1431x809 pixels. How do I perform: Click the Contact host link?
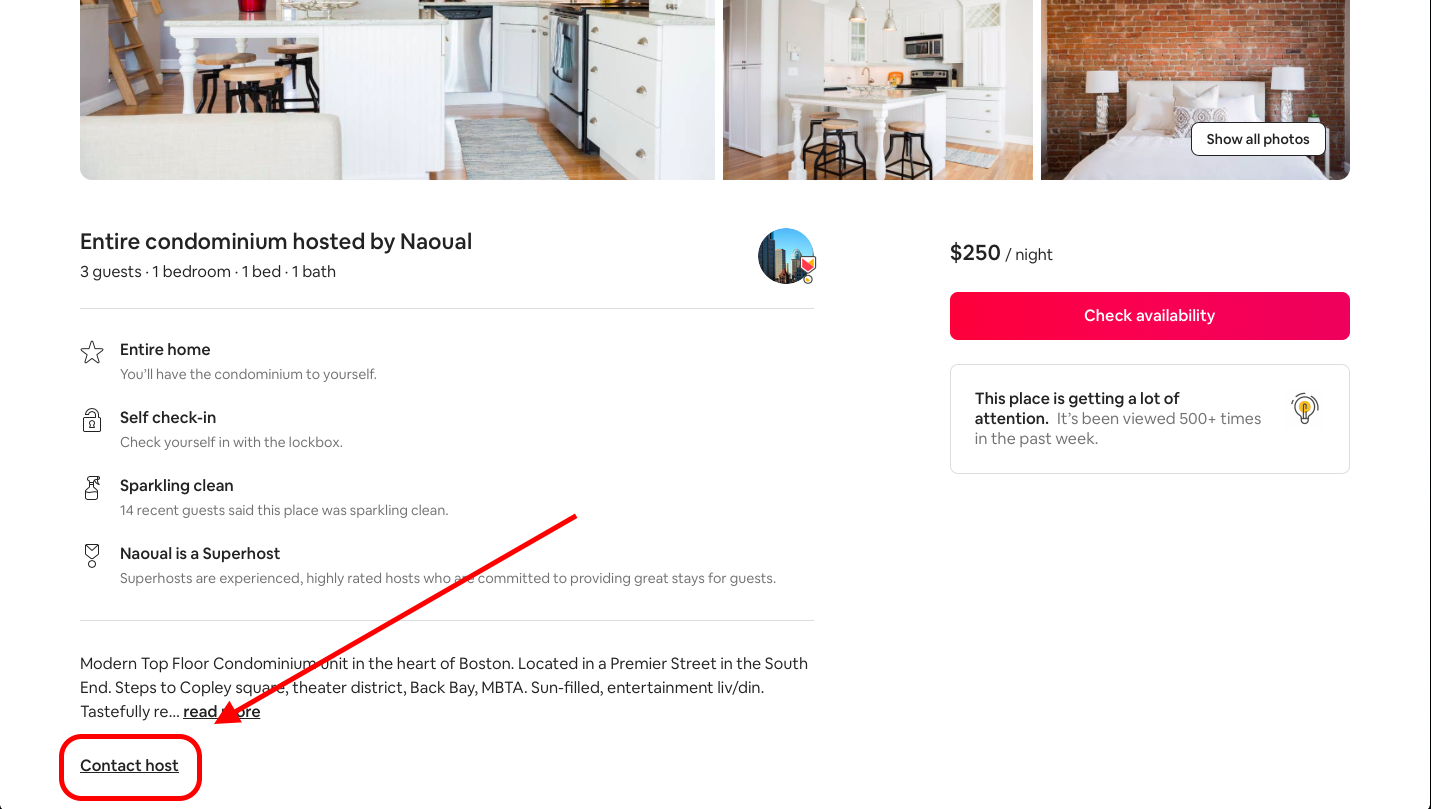tap(129, 765)
